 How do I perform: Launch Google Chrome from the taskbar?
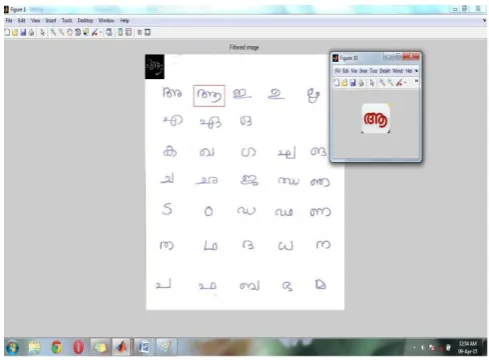point(57,348)
